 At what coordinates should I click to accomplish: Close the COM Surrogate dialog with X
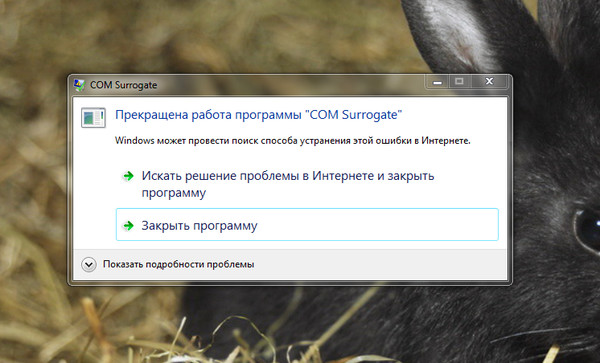(x=489, y=81)
